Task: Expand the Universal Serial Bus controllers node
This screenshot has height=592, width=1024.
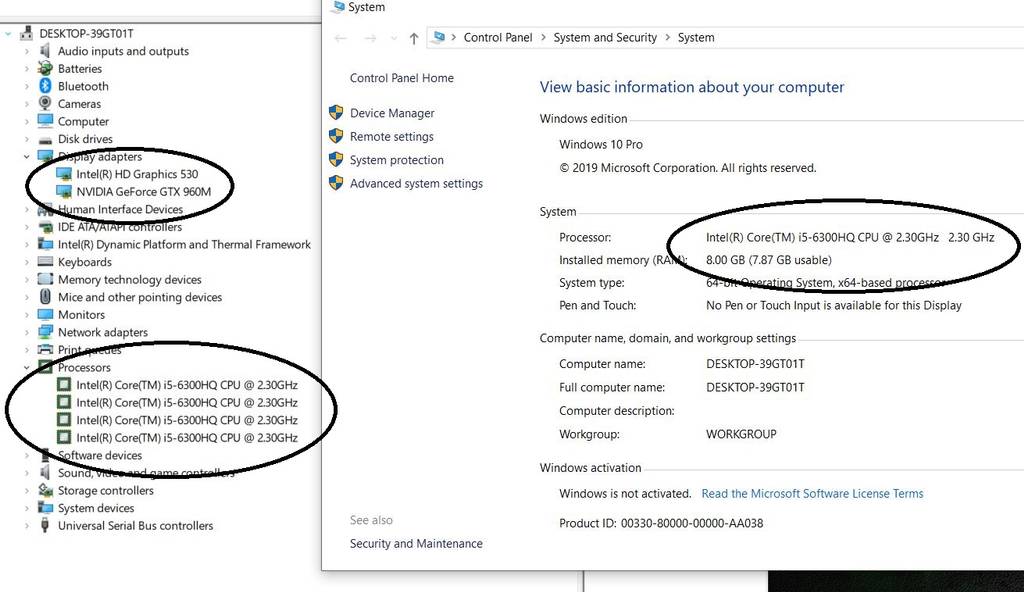Action: [x=27, y=525]
